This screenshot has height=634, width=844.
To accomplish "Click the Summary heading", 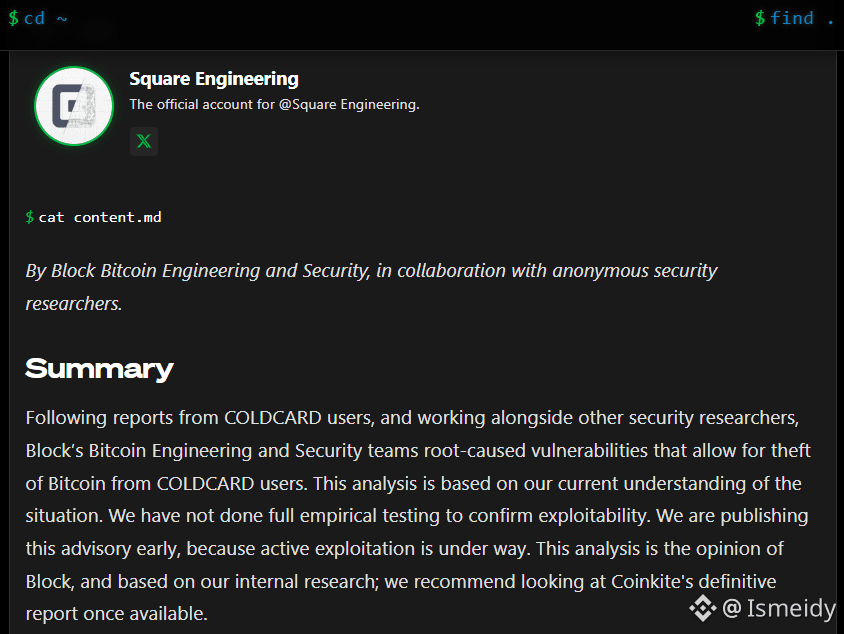I will [99, 369].
